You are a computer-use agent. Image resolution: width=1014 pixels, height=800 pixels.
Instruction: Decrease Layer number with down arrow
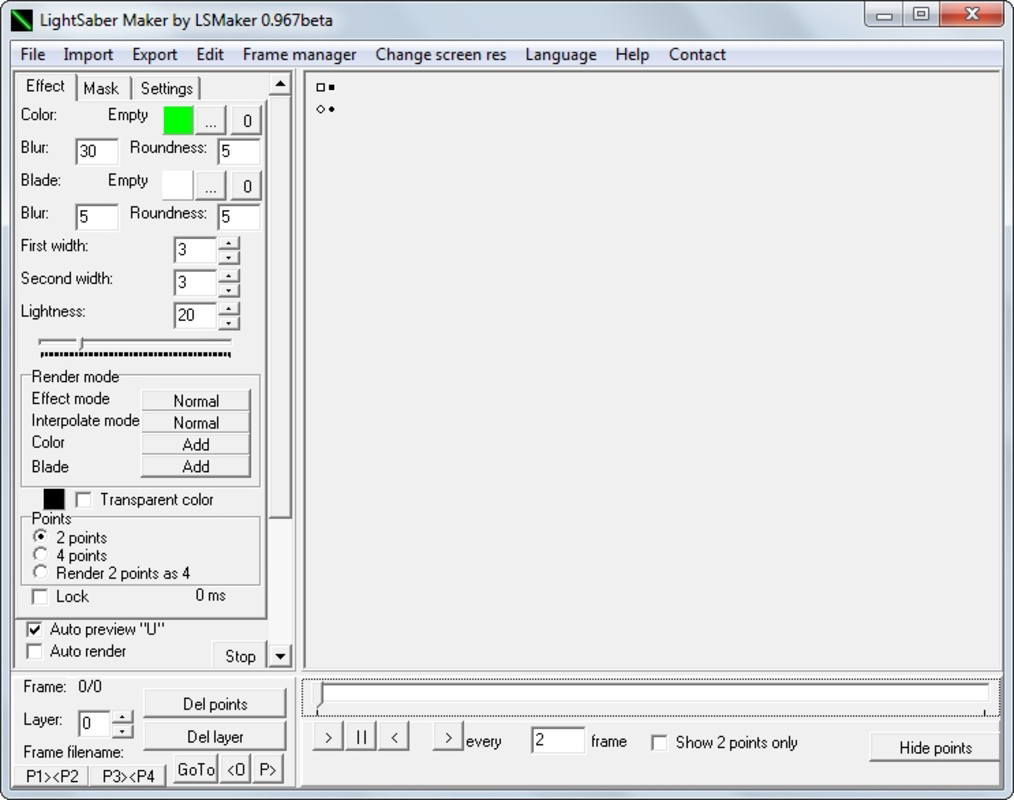coord(122,731)
